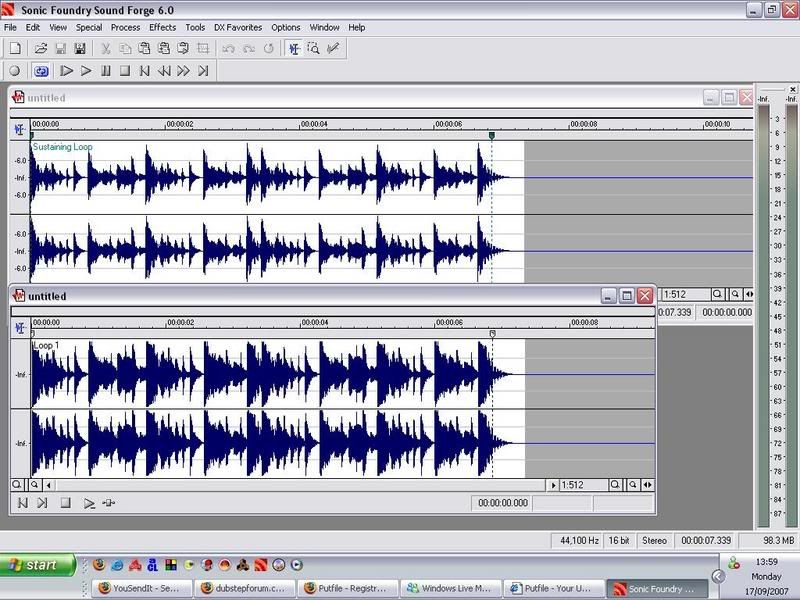The height and width of the screenshot is (600, 800).
Task: Click the Undo arrow icon
Action: click(229, 48)
